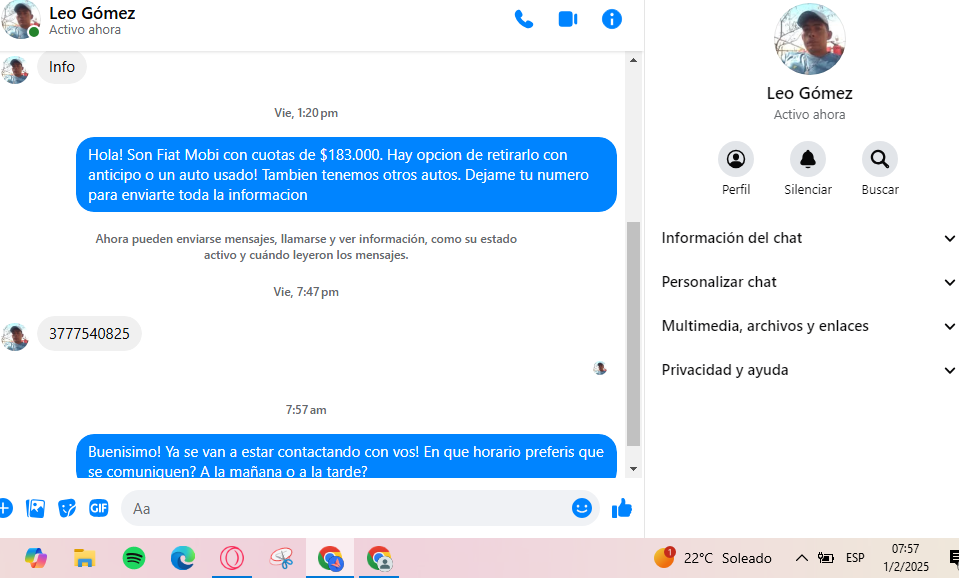Open the GIF picker

point(98,508)
